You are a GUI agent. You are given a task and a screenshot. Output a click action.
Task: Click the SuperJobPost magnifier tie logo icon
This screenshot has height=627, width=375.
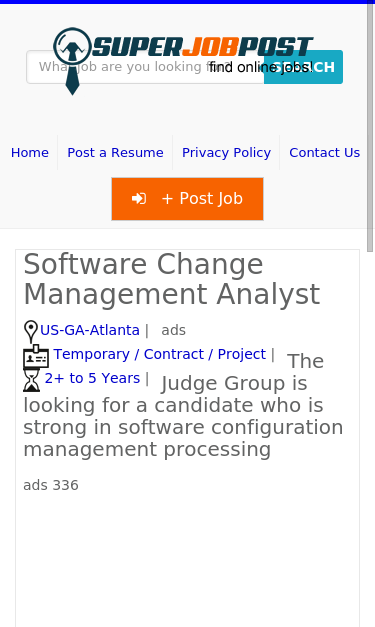72,61
